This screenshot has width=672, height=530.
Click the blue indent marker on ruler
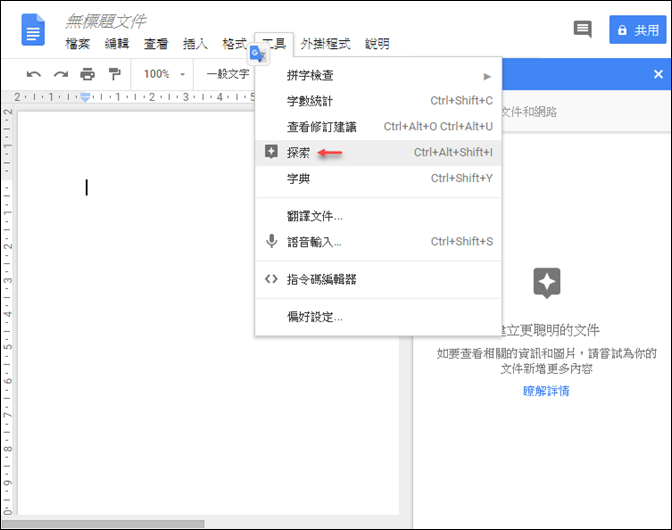pos(85,97)
